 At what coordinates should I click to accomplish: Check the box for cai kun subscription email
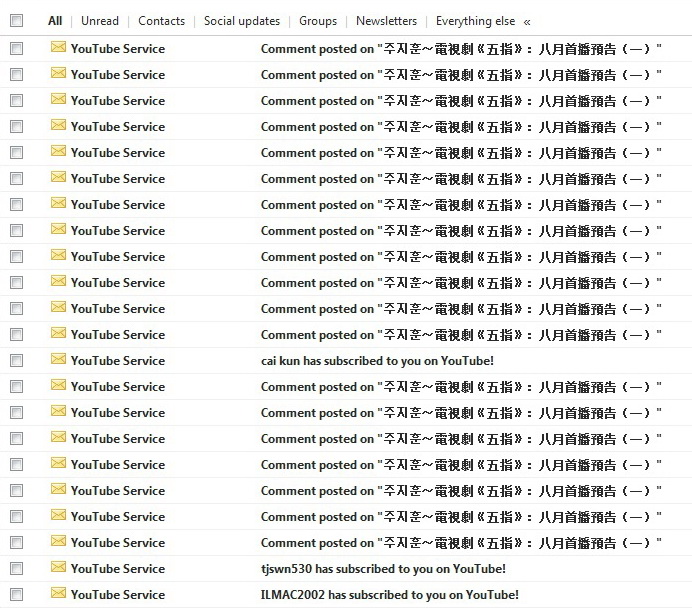click(x=16, y=360)
